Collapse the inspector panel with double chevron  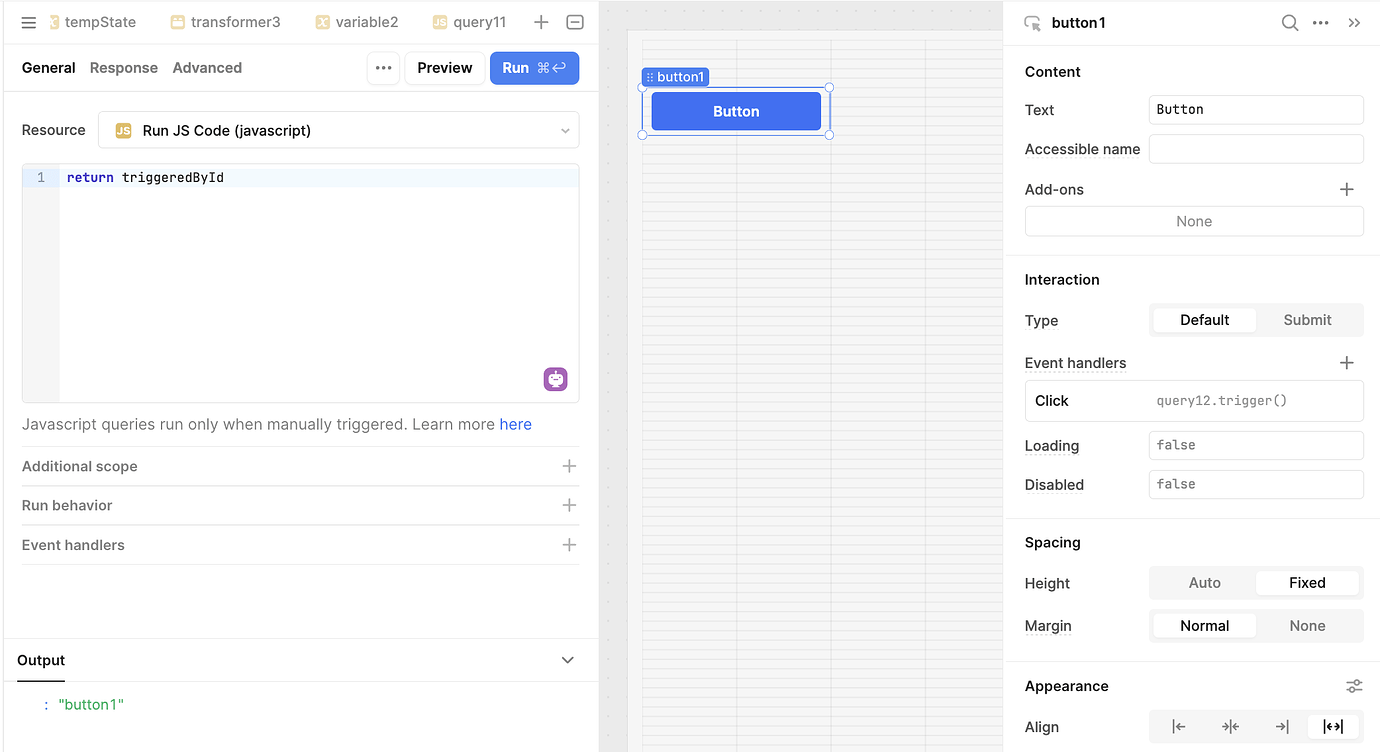pyautogui.click(x=1354, y=23)
